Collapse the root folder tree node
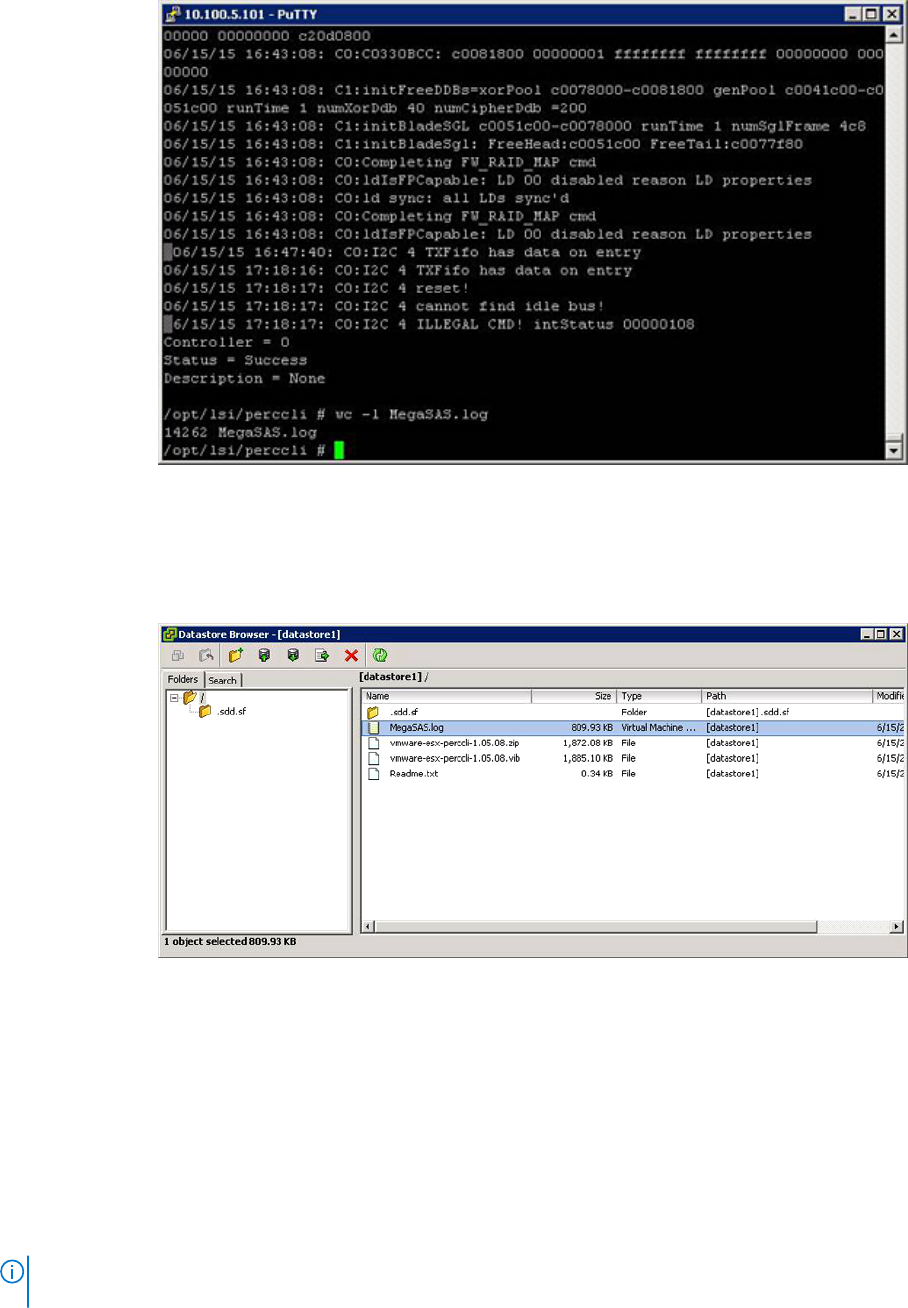Screen dimensions: 908x1308 [x=174, y=698]
